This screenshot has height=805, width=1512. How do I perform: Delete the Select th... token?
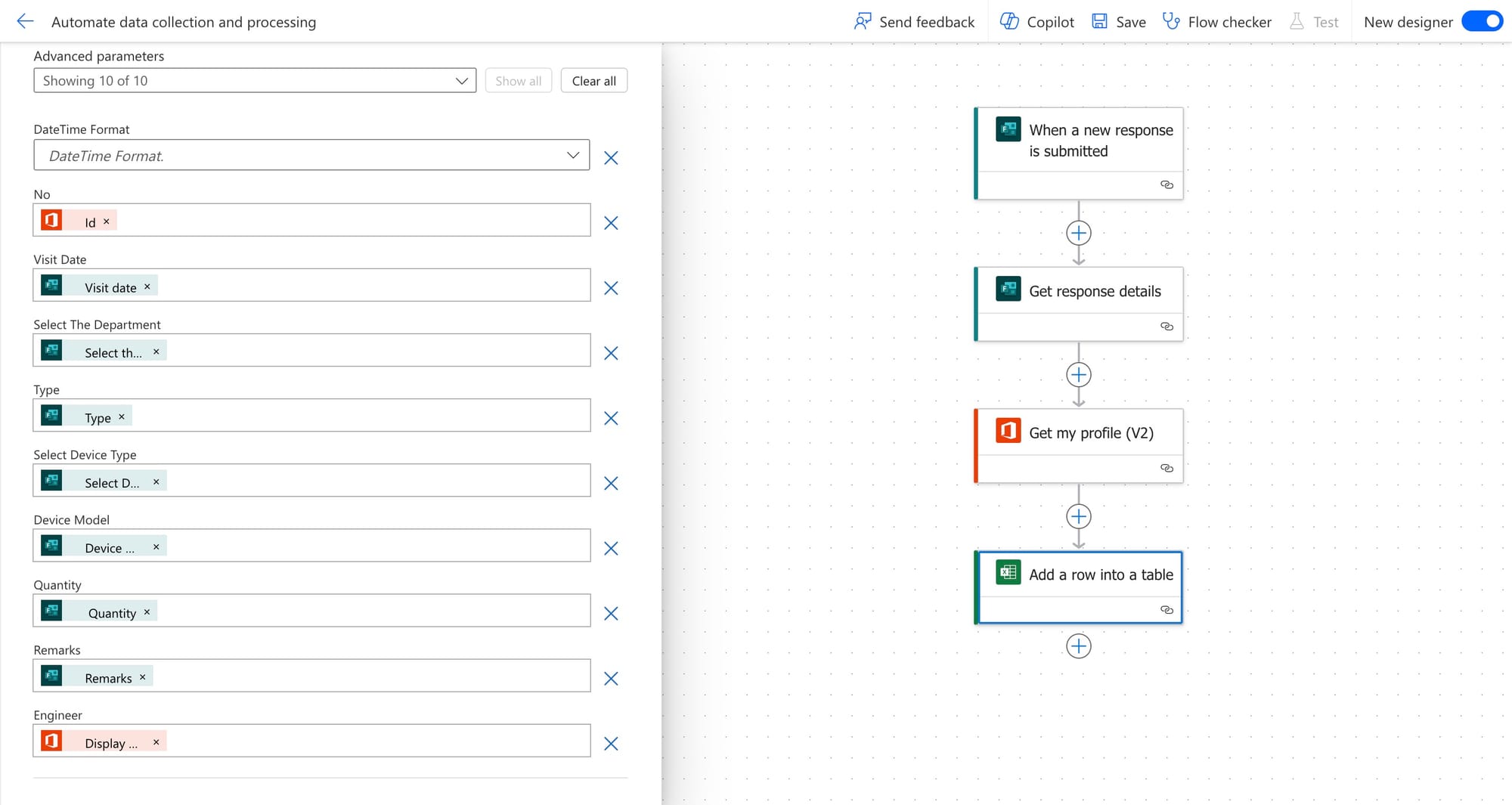156,351
